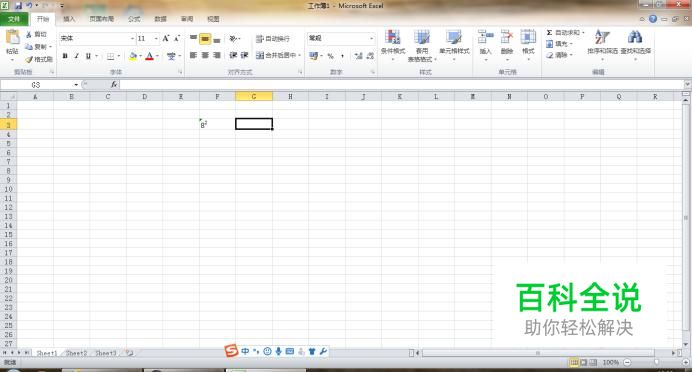
Task: Open Conditional Formatting (条件格式)
Action: click(x=393, y=45)
